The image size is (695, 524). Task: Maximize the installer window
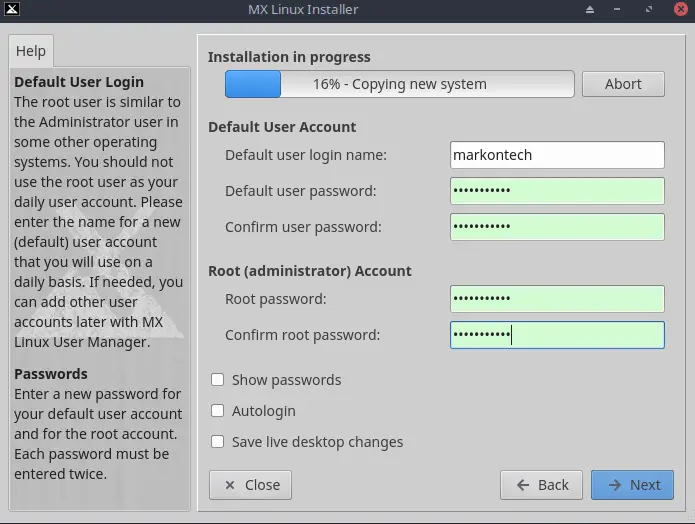[649, 9]
